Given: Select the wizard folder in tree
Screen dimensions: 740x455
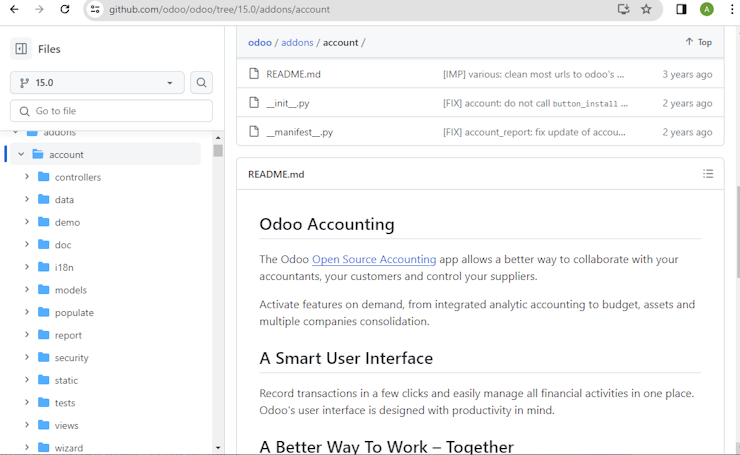Looking at the screenshot, I should point(68,448).
